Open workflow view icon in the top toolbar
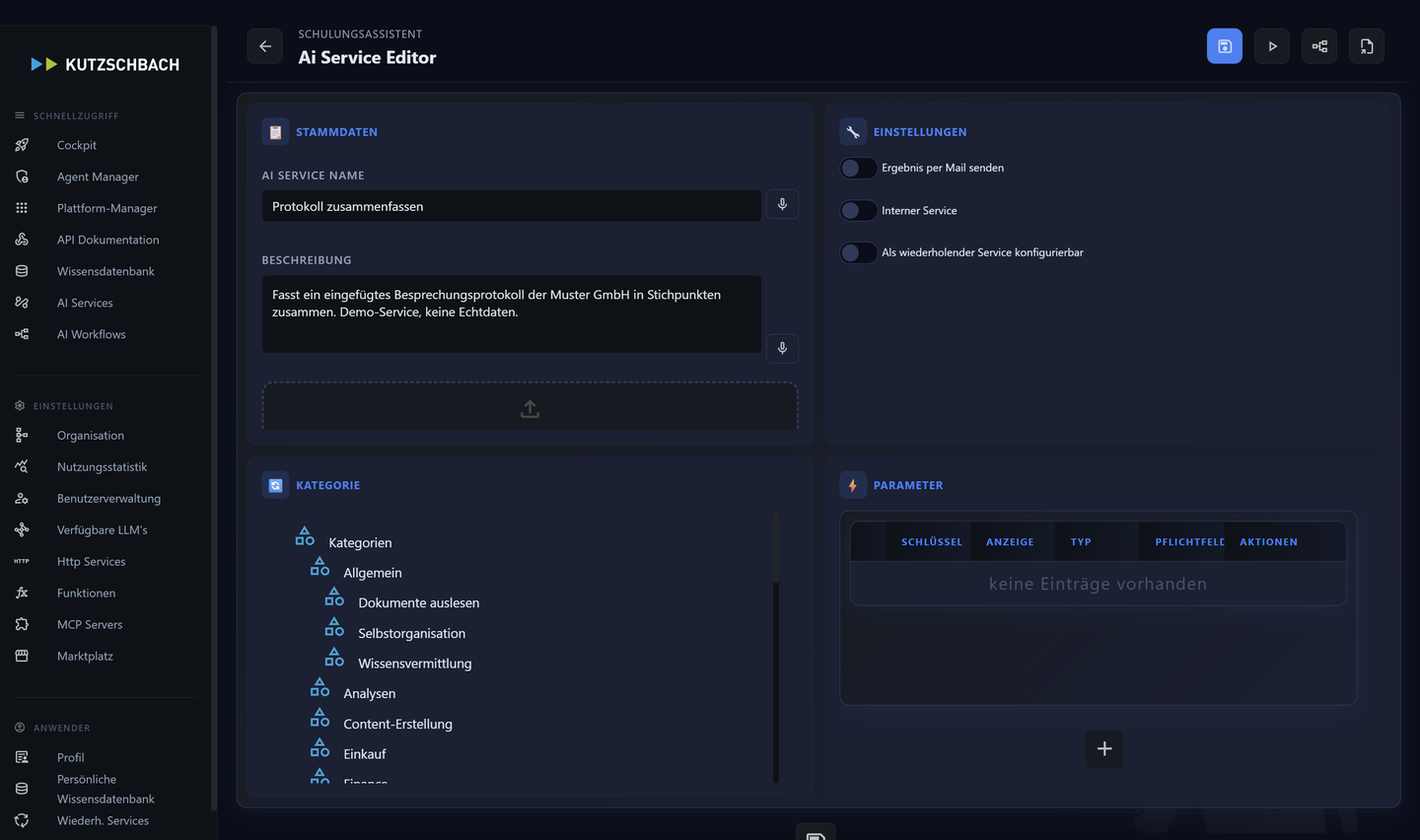1420x840 pixels. click(1319, 46)
